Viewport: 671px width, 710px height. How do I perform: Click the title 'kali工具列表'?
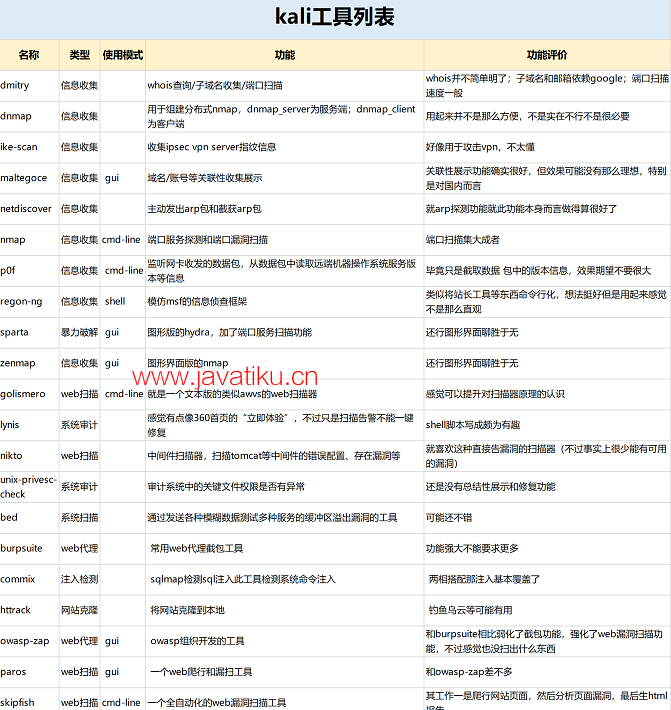(x=335, y=17)
